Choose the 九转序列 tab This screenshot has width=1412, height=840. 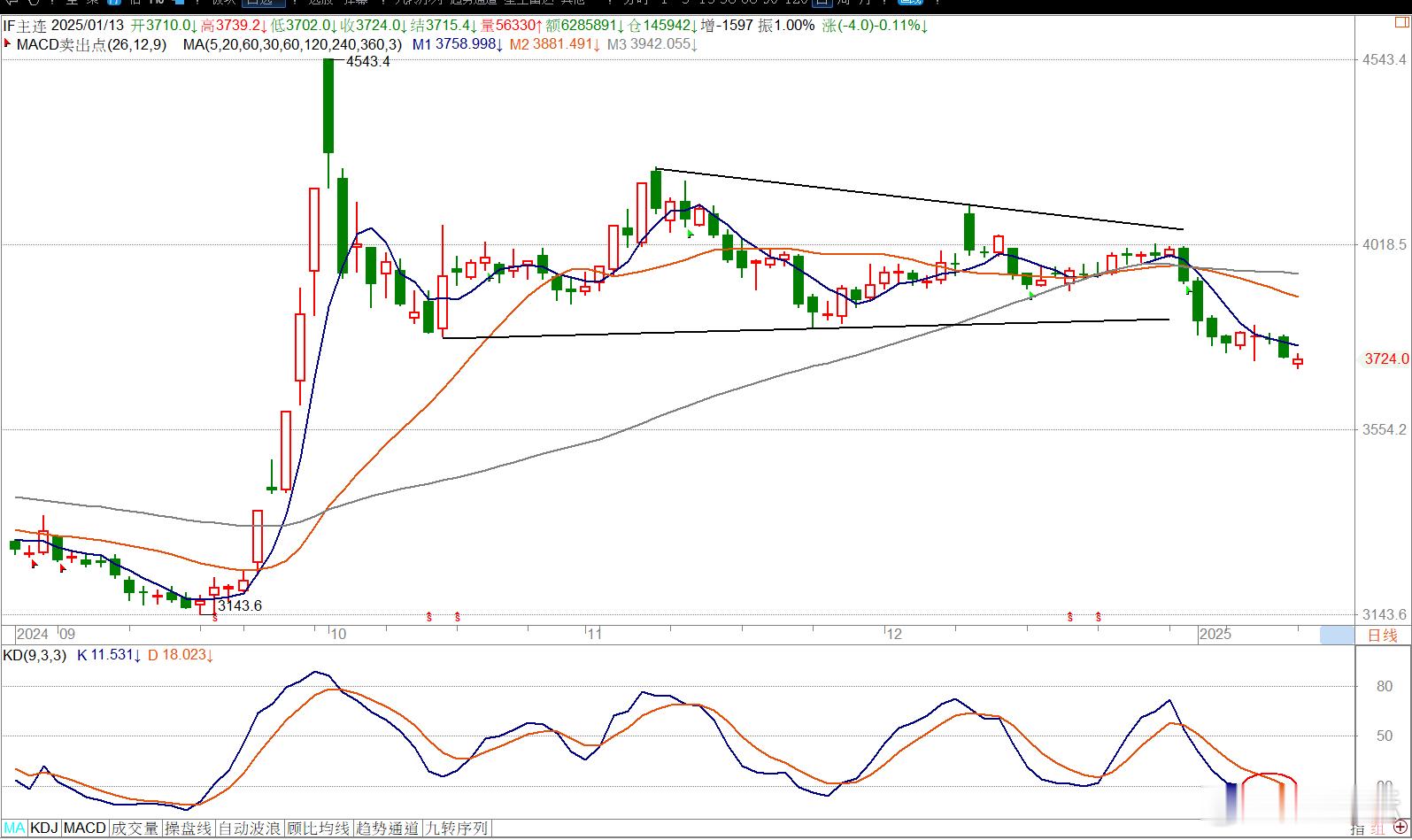point(457,828)
